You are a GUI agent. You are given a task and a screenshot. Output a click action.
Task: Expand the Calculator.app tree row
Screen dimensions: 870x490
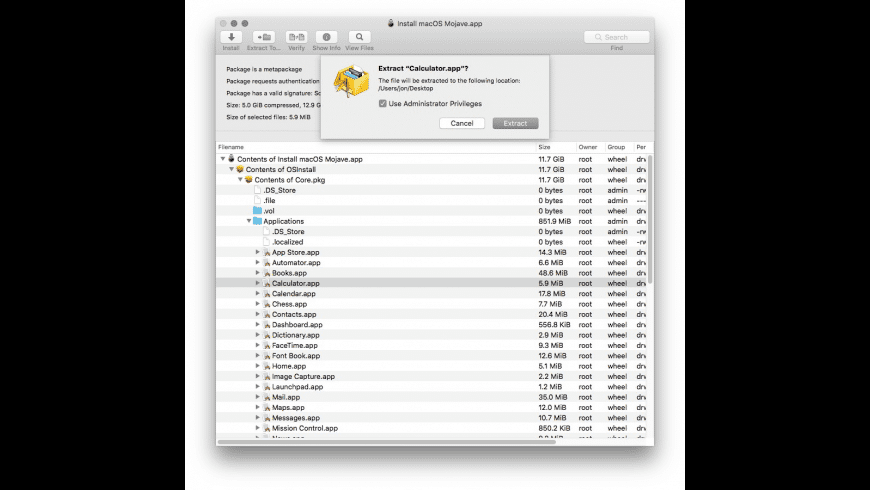point(257,283)
